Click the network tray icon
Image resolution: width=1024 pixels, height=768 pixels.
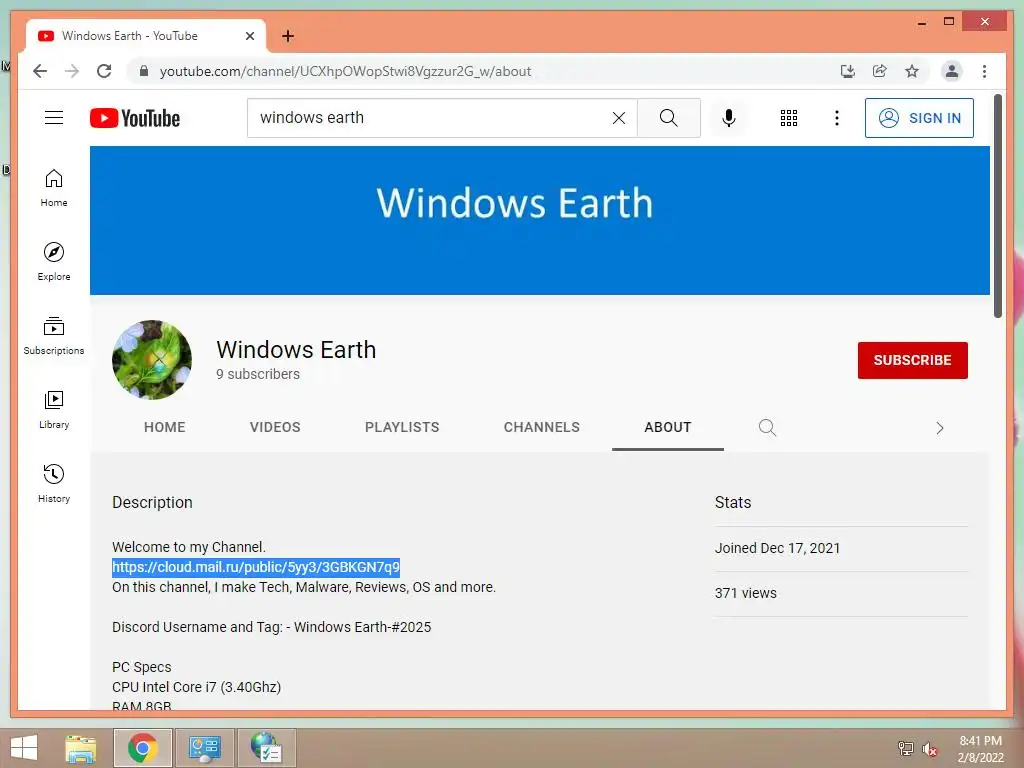click(x=905, y=749)
